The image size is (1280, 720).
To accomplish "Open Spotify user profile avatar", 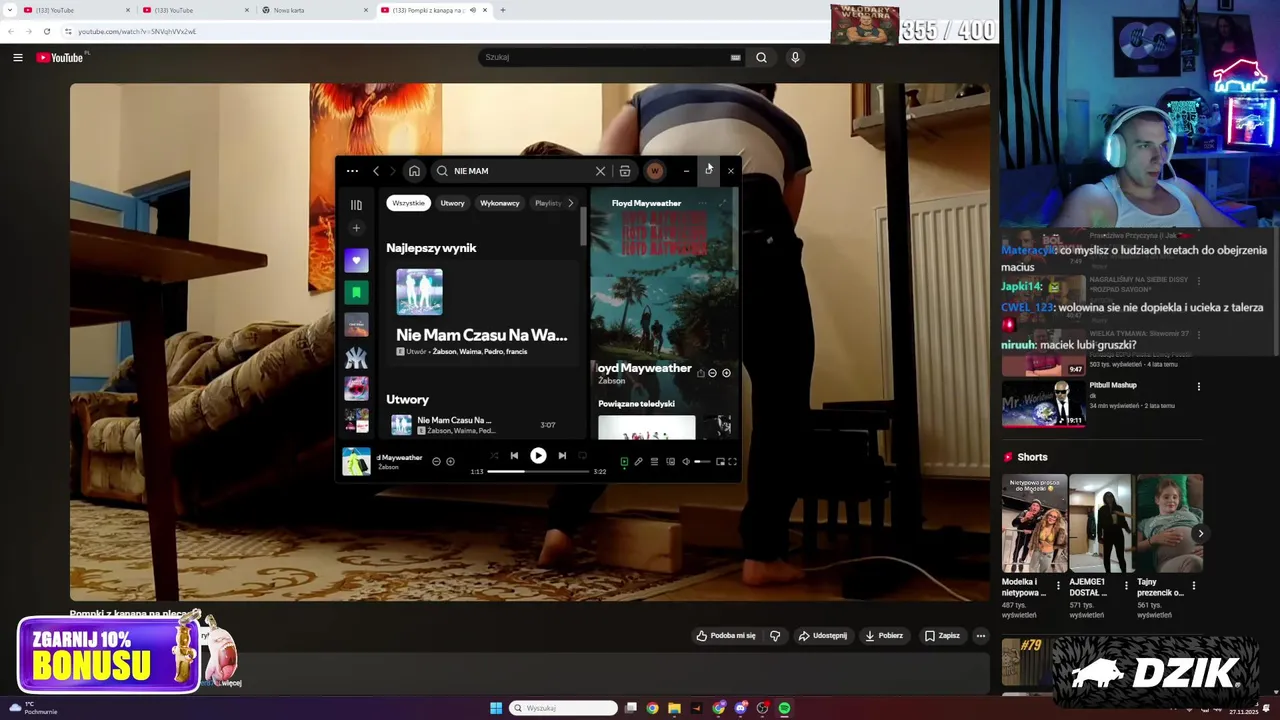I will 654,171.
